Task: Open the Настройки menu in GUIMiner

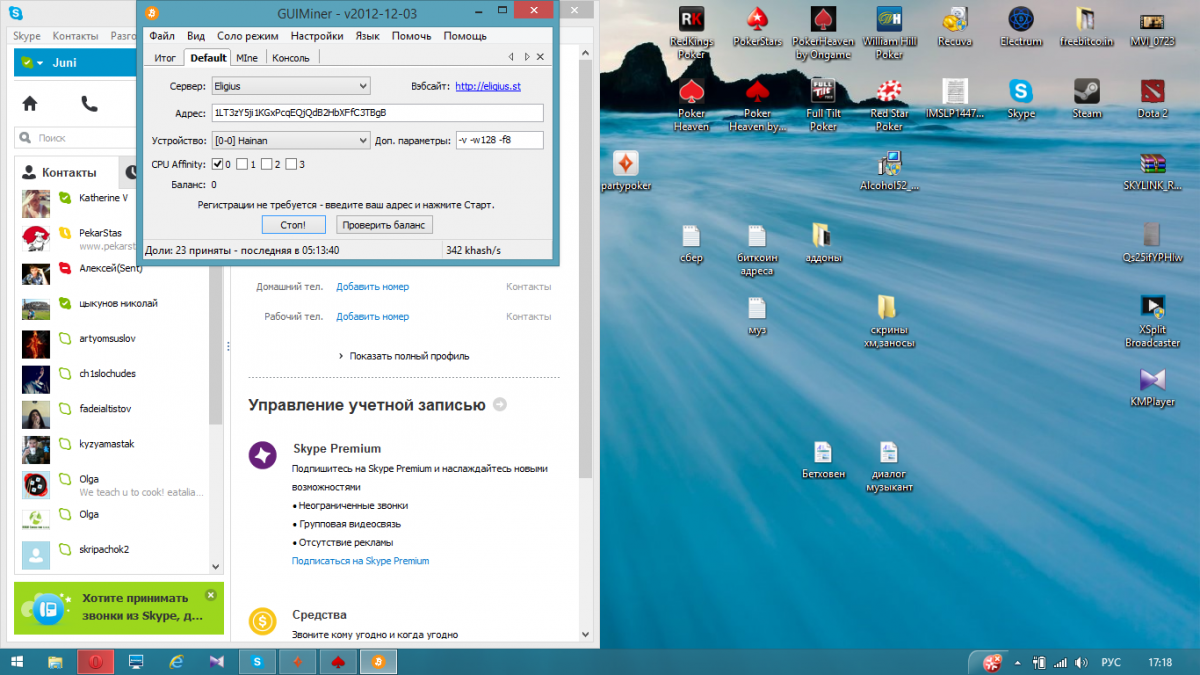Action: [317, 35]
